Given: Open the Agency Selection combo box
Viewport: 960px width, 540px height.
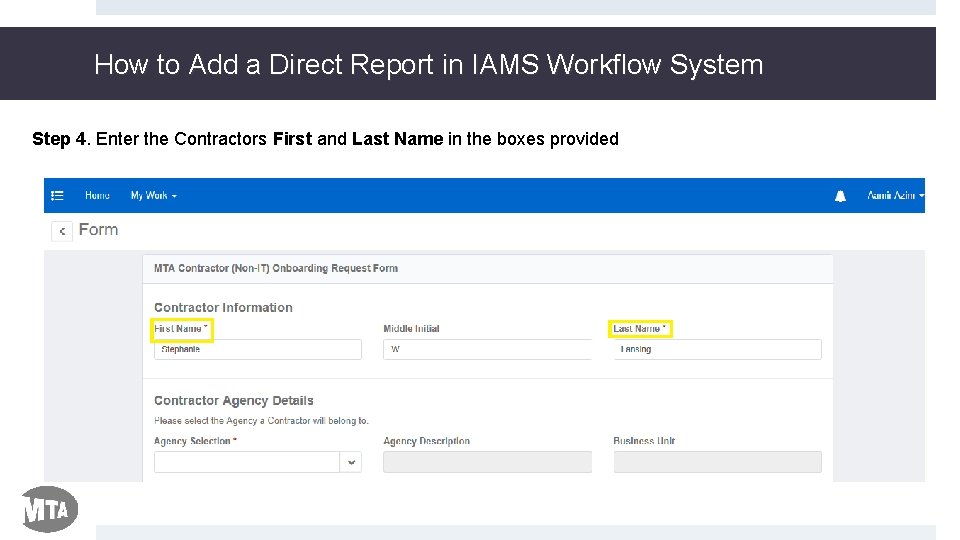Looking at the screenshot, I should pos(258,462).
